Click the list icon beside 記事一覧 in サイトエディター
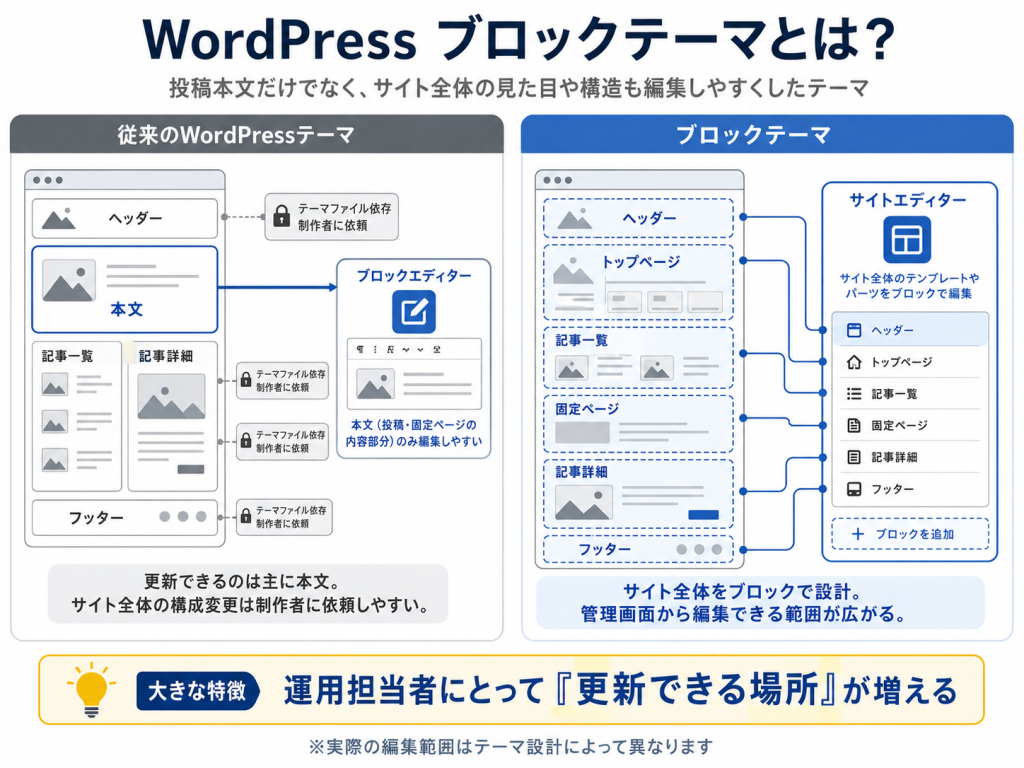This screenshot has height=768, width=1024. 854,394
